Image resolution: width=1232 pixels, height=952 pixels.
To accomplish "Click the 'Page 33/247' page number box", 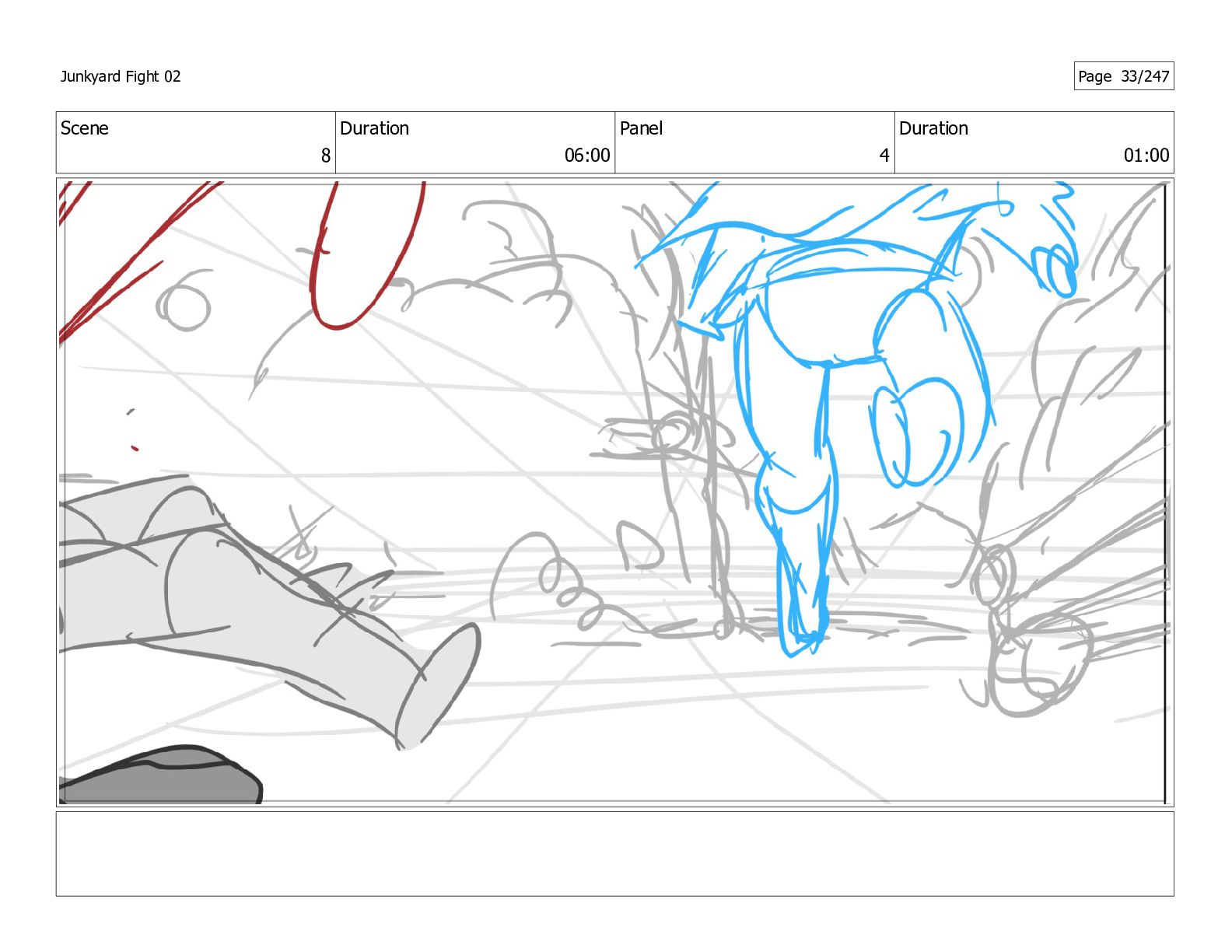I will click(x=1123, y=76).
